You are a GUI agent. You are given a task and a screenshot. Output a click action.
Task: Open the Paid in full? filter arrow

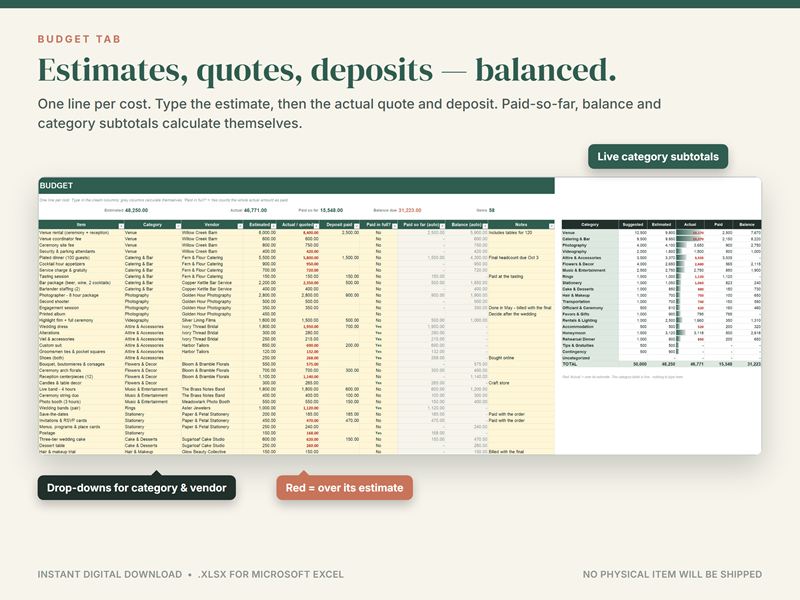tap(394, 226)
